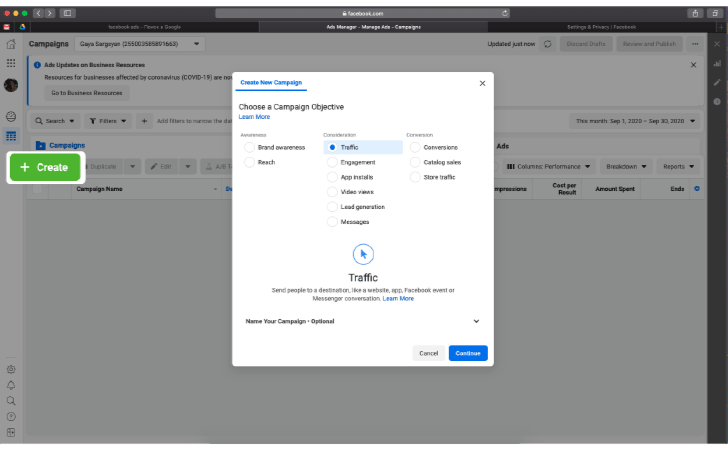The height and width of the screenshot is (450, 728).
Task: Reload the page from the address bar
Action: [505, 13]
